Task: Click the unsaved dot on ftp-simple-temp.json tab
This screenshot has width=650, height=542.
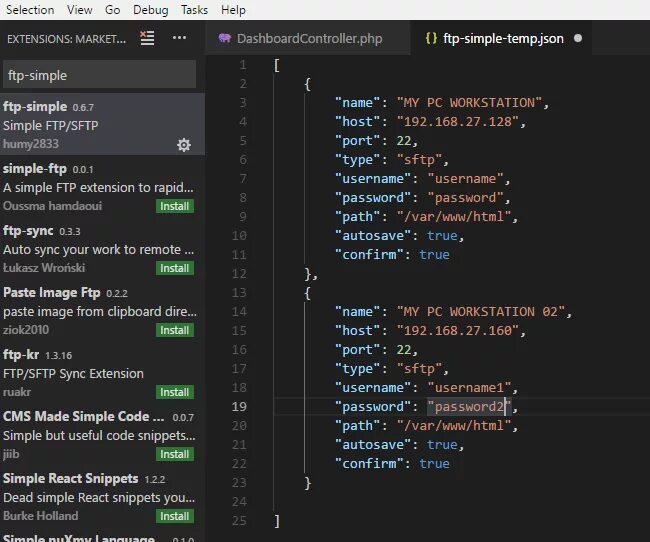Action: pos(578,38)
